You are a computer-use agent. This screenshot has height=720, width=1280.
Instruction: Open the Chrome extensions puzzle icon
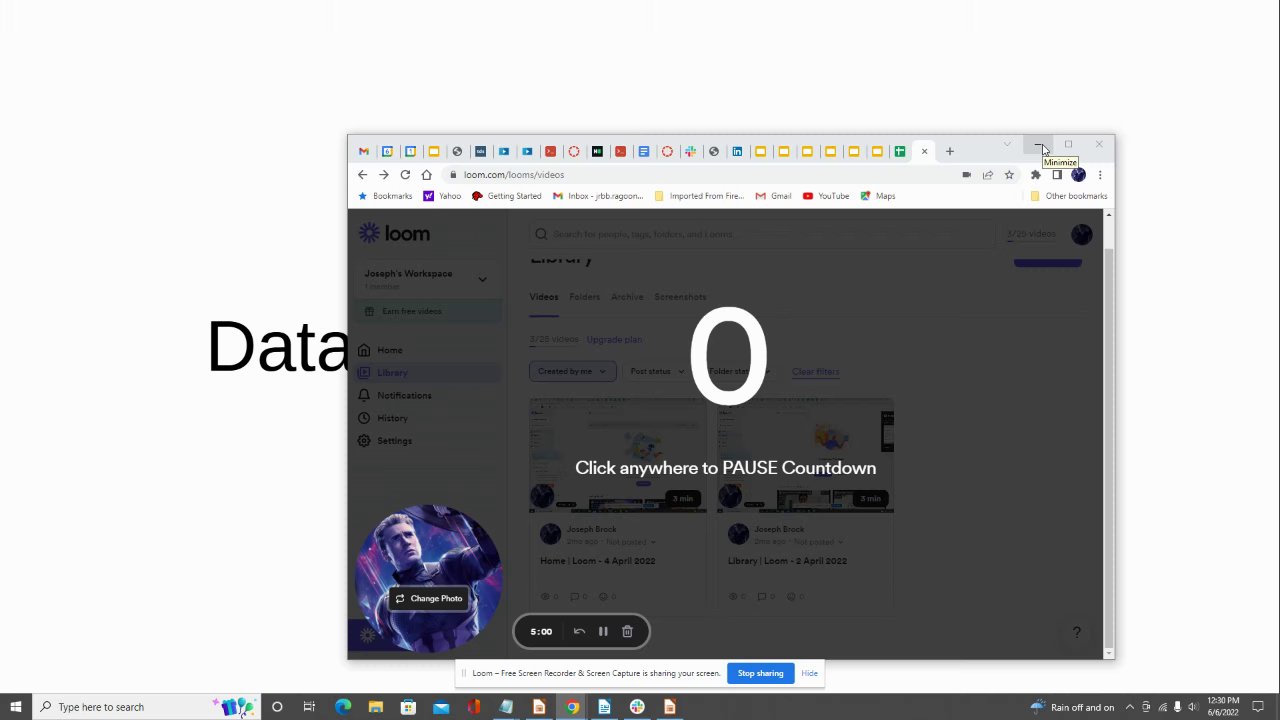point(1036,175)
